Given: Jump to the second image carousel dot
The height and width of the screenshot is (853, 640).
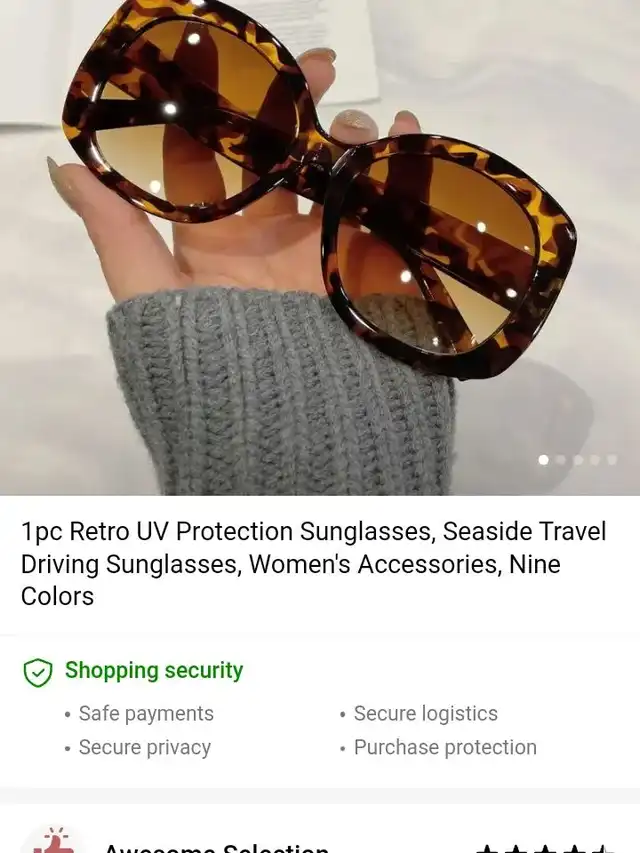Looking at the screenshot, I should (561, 460).
